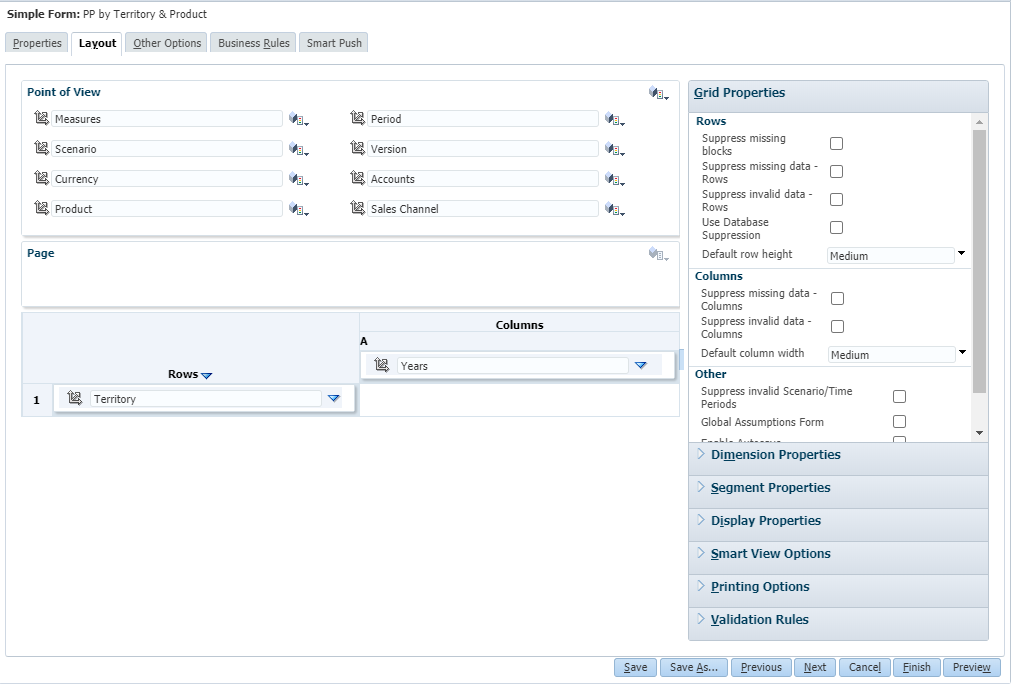Open the Page section member selector icon
Image resolution: width=1011 pixels, height=687 pixels.
click(x=657, y=254)
